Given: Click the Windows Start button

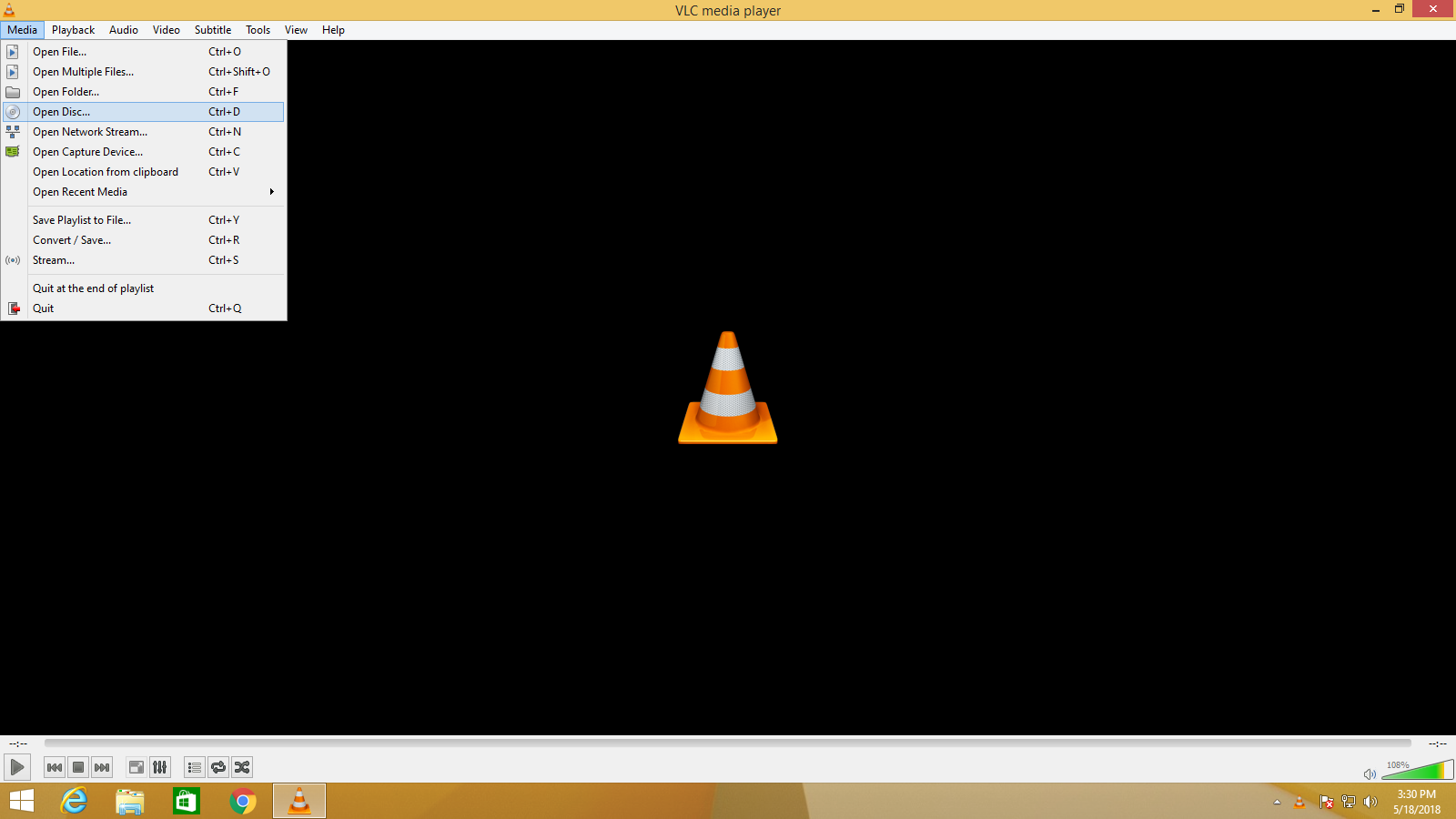Looking at the screenshot, I should 22,801.
